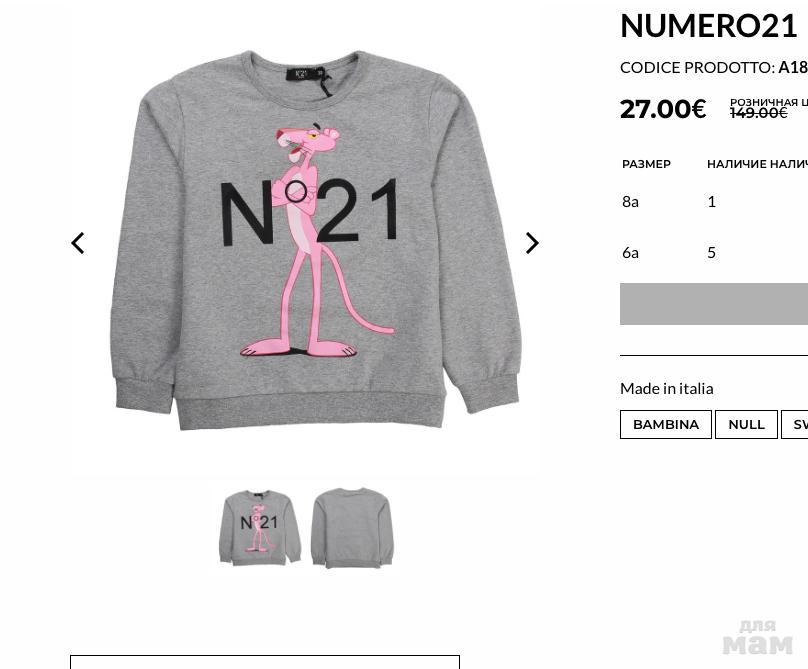
Task: Click the main sweatshirt product image
Action: click(315, 240)
